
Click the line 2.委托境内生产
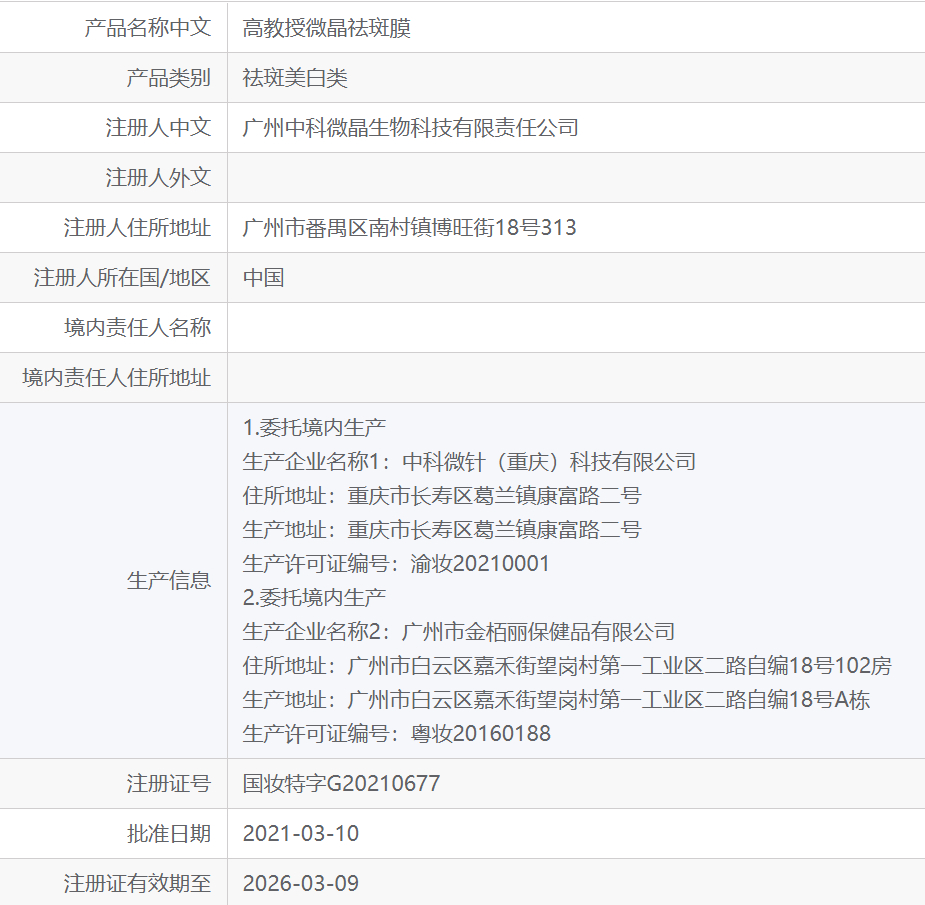point(314,598)
